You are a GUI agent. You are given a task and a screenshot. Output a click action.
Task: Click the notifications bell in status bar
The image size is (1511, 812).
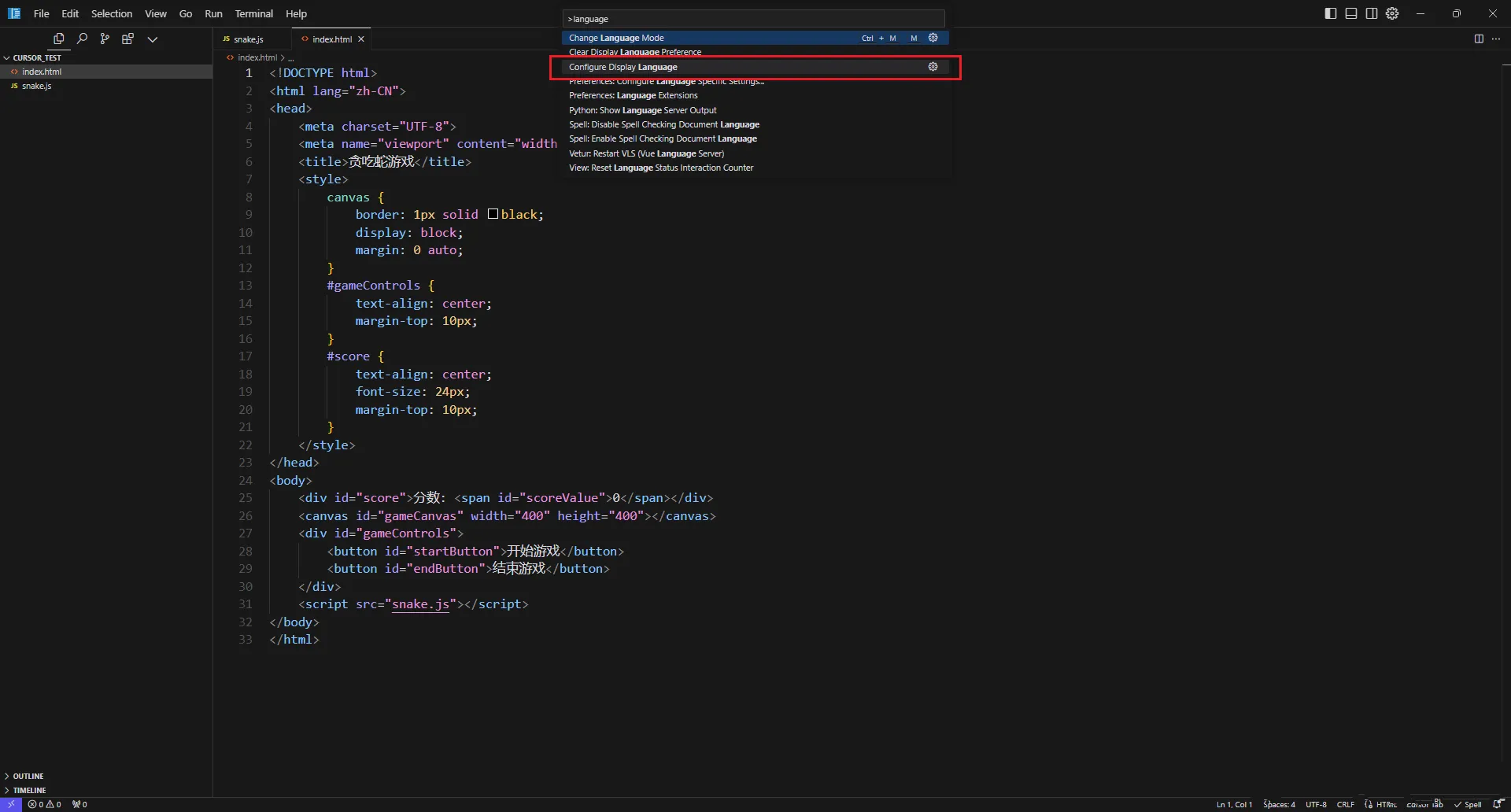(1498, 804)
